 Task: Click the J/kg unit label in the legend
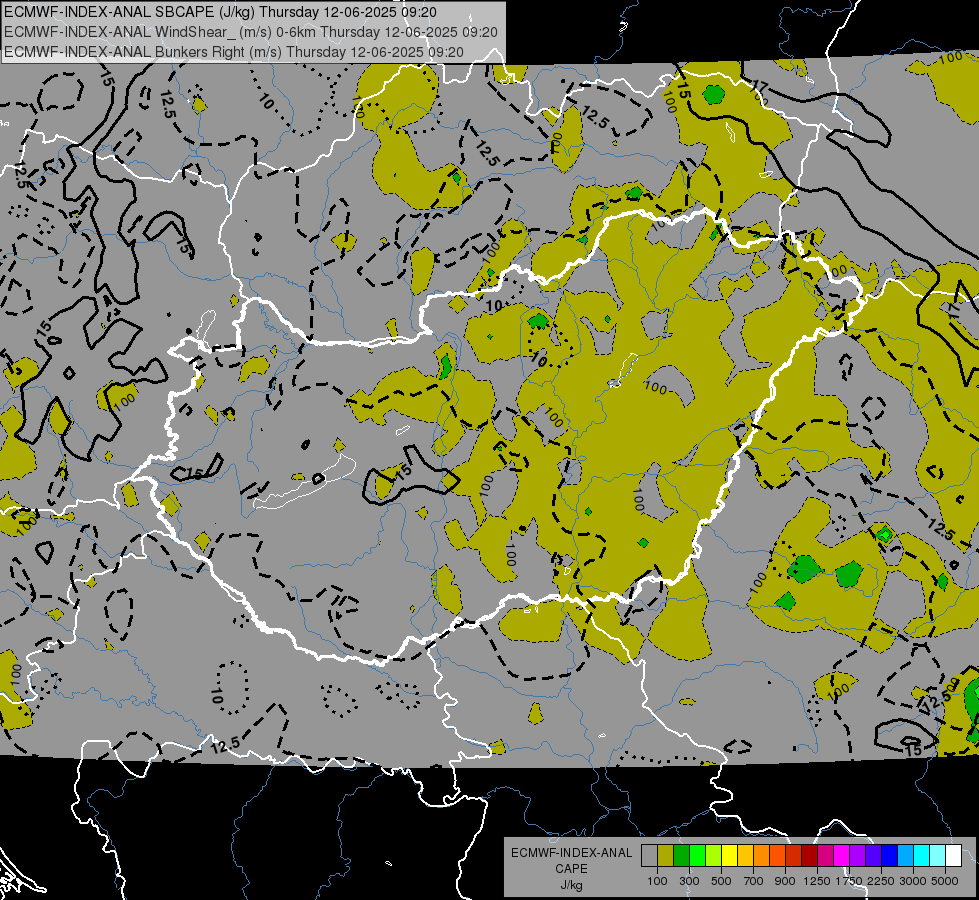pyautogui.click(x=571, y=885)
